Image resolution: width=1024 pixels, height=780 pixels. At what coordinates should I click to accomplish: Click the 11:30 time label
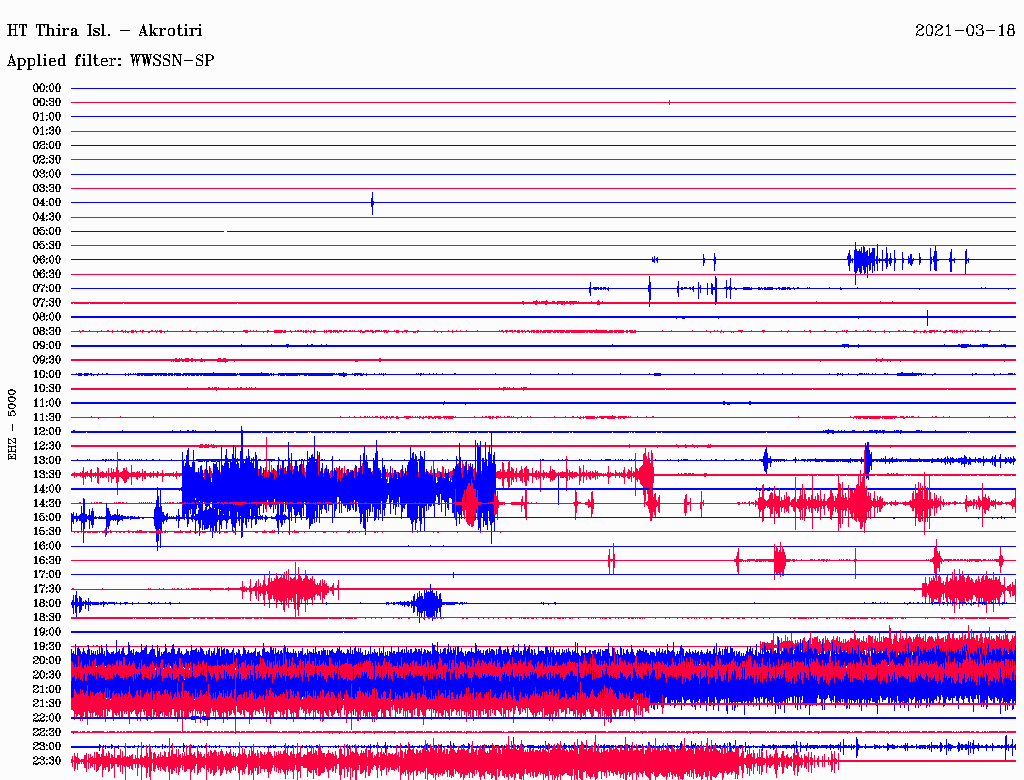pyautogui.click(x=47, y=417)
